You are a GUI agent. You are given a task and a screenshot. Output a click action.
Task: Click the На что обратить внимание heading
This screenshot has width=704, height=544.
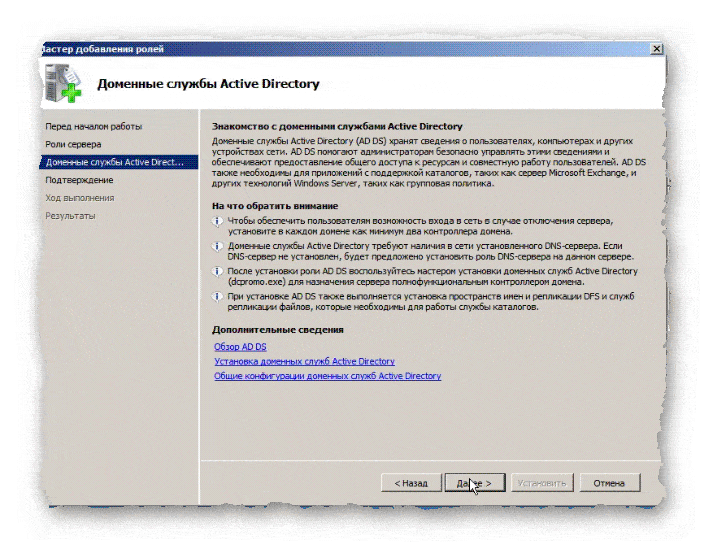pyautogui.click(x=275, y=206)
